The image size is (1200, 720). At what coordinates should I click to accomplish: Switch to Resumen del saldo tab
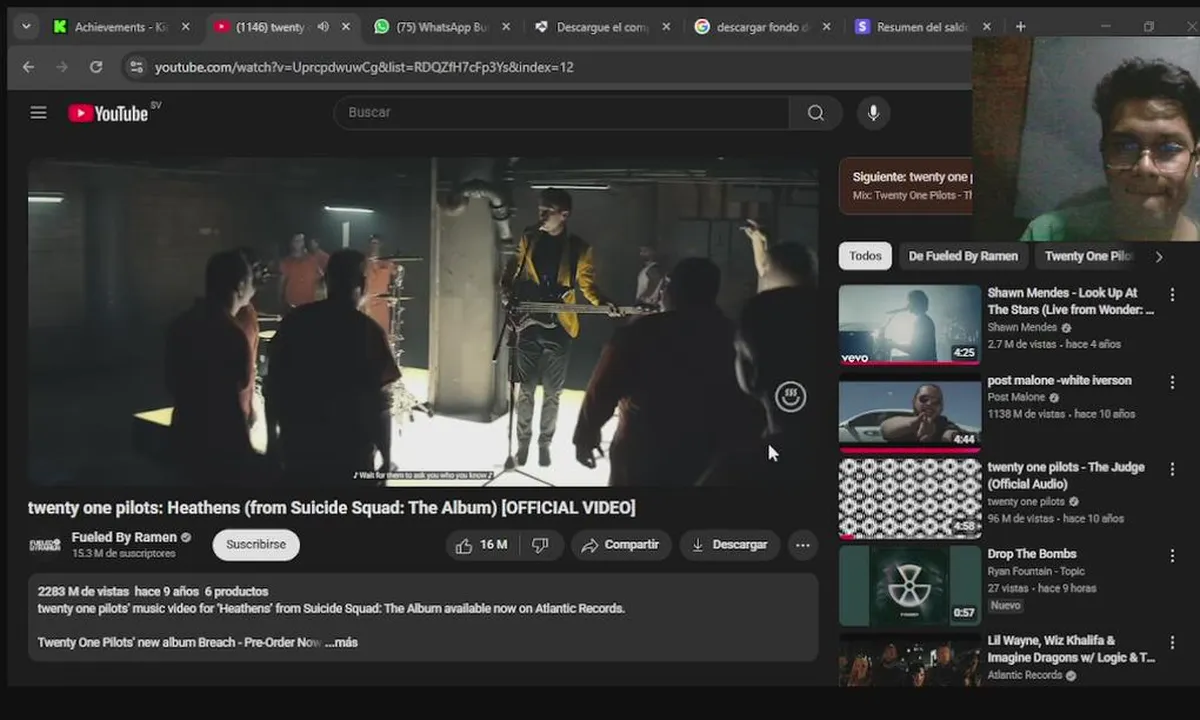(920, 27)
